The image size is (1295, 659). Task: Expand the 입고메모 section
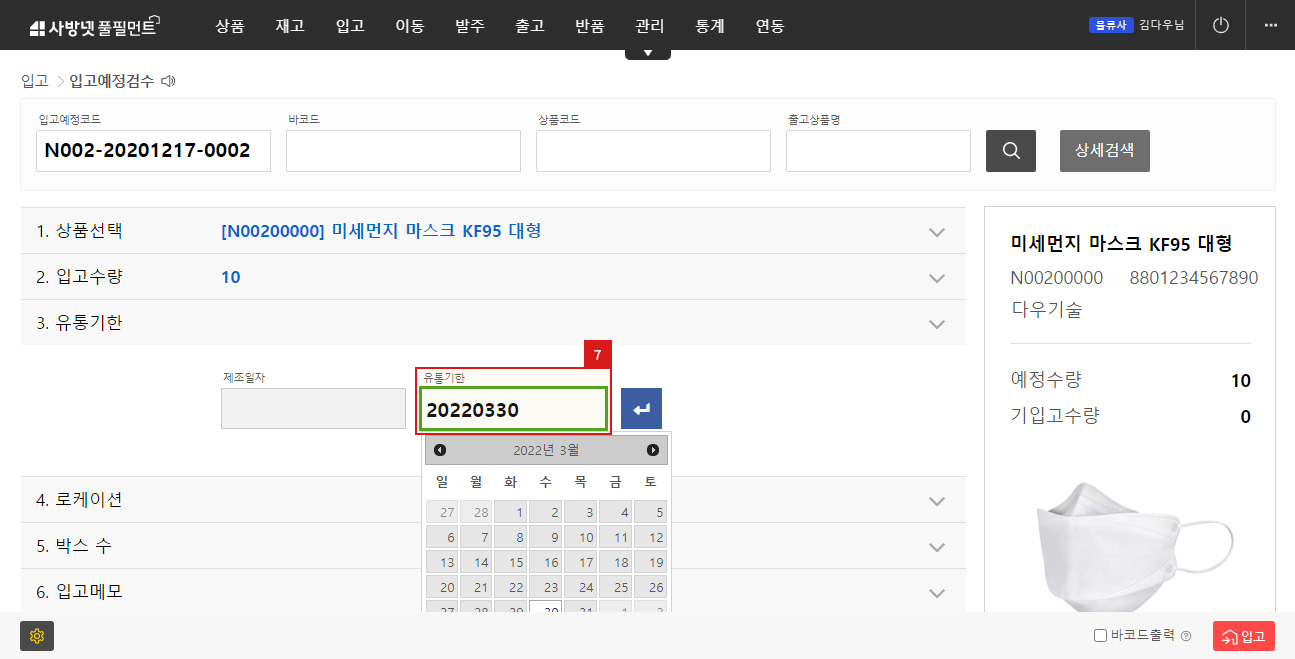[937, 592]
